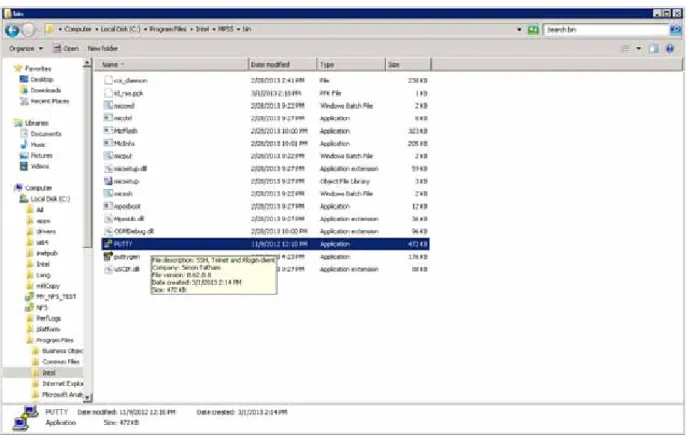Select the PerfLogs folder in tree
The width and height of the screenshot is (686, 443).
coord(49,319)
